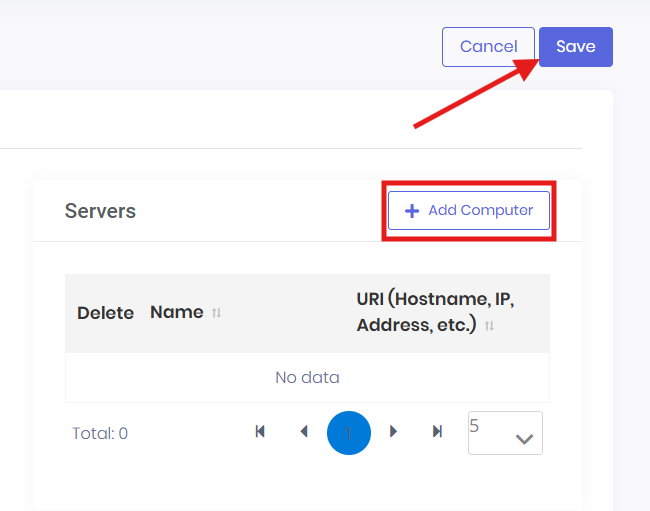
Task: Click the Add Computer button label
Action: [480, 211]
